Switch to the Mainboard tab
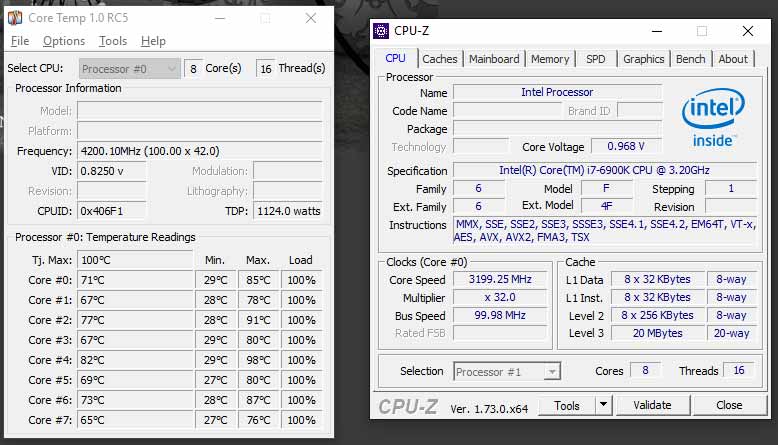This screenshot has width=778, height=445. click(x=494, y=59)
